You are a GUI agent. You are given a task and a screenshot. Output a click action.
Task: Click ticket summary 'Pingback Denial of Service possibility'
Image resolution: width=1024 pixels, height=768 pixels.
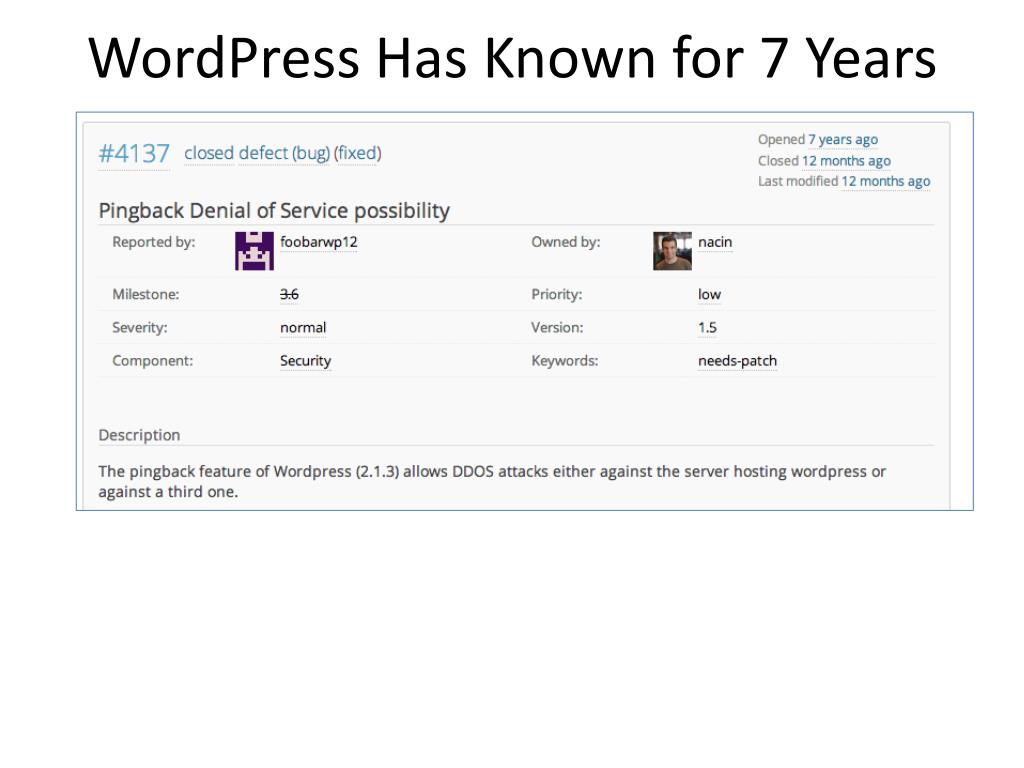(274, 210)
